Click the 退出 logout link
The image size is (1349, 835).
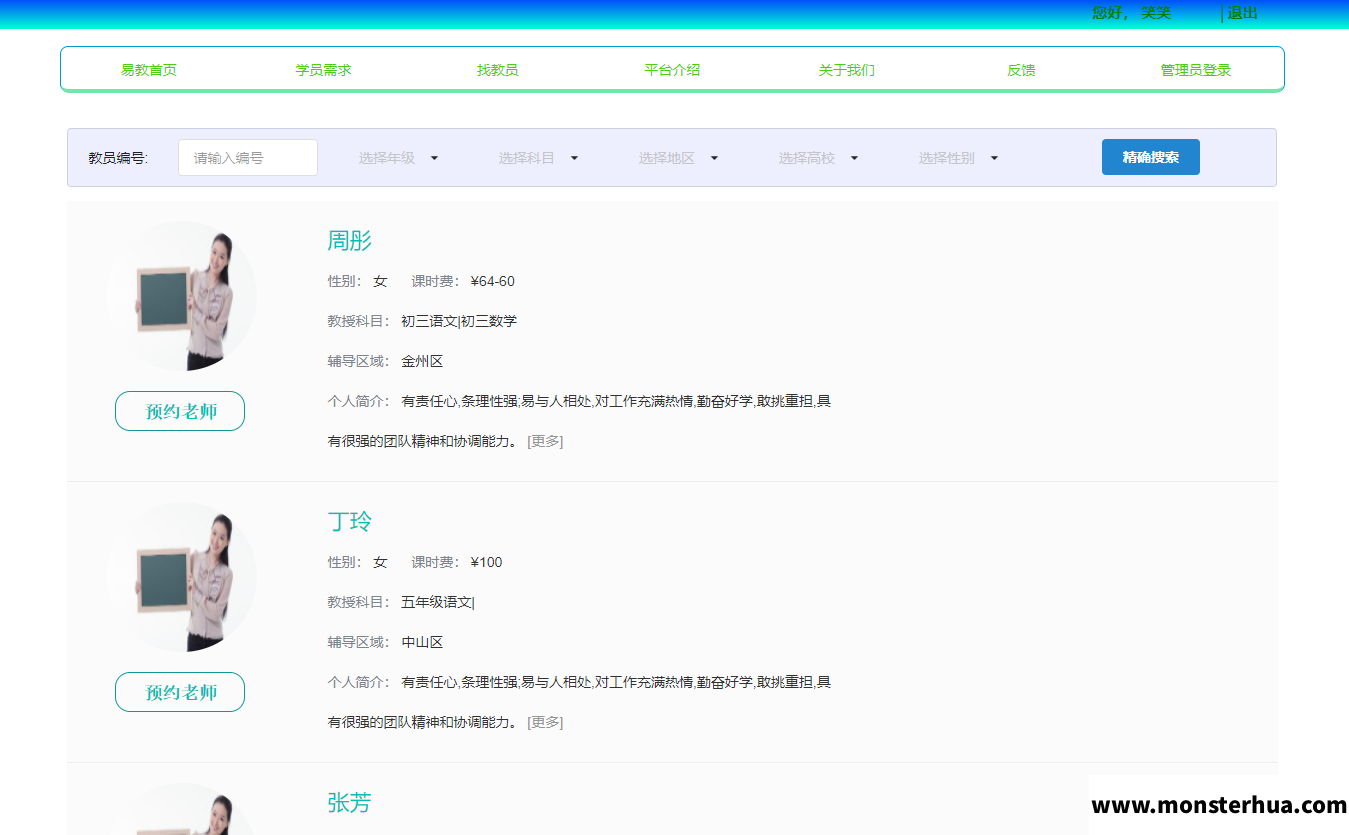point(1243,13)
